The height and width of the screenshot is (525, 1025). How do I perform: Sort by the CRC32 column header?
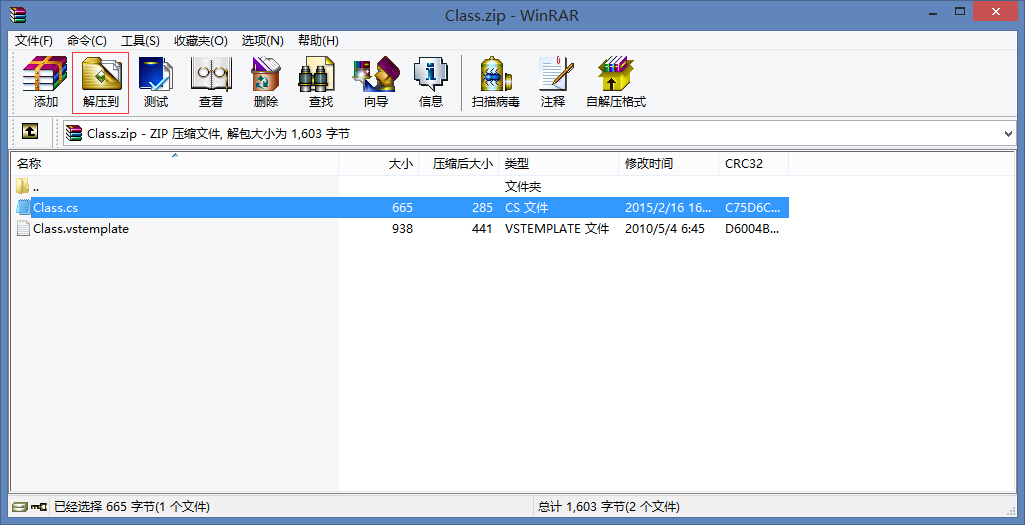754,163
